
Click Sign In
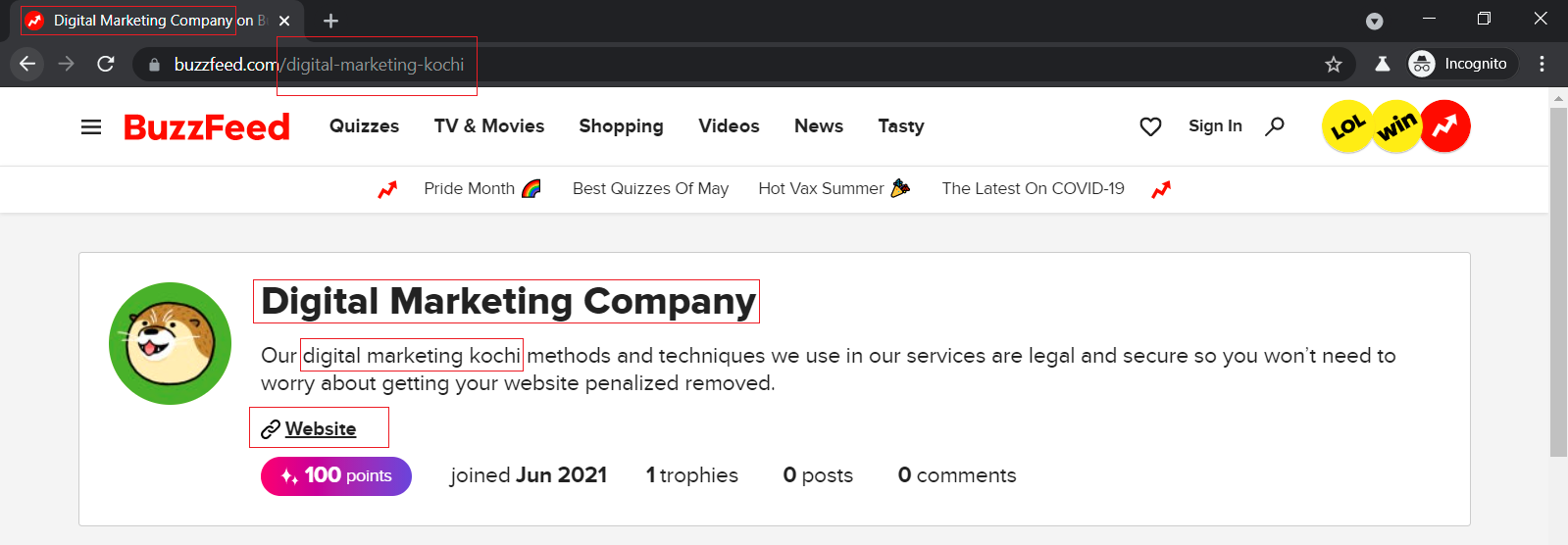tap(1215, 126)
